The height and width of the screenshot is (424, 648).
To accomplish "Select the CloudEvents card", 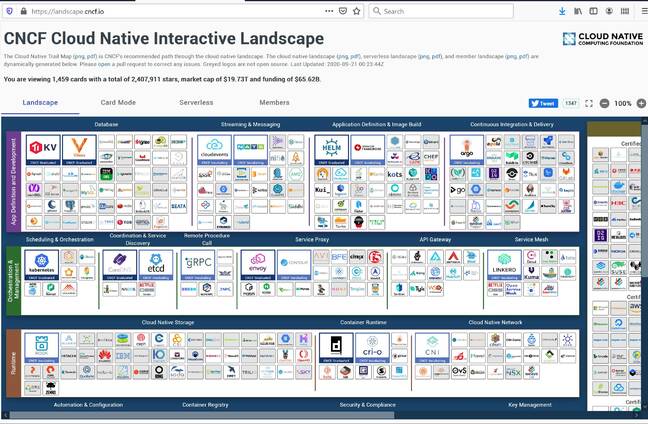I will (x=214, y=150).
